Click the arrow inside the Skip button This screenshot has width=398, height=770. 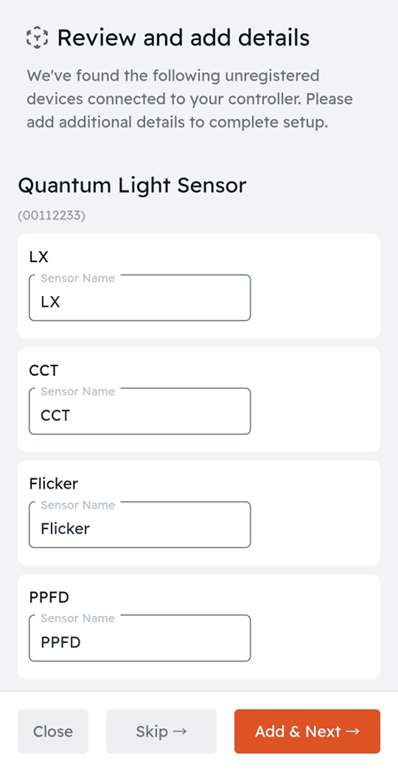coord(180,731)
